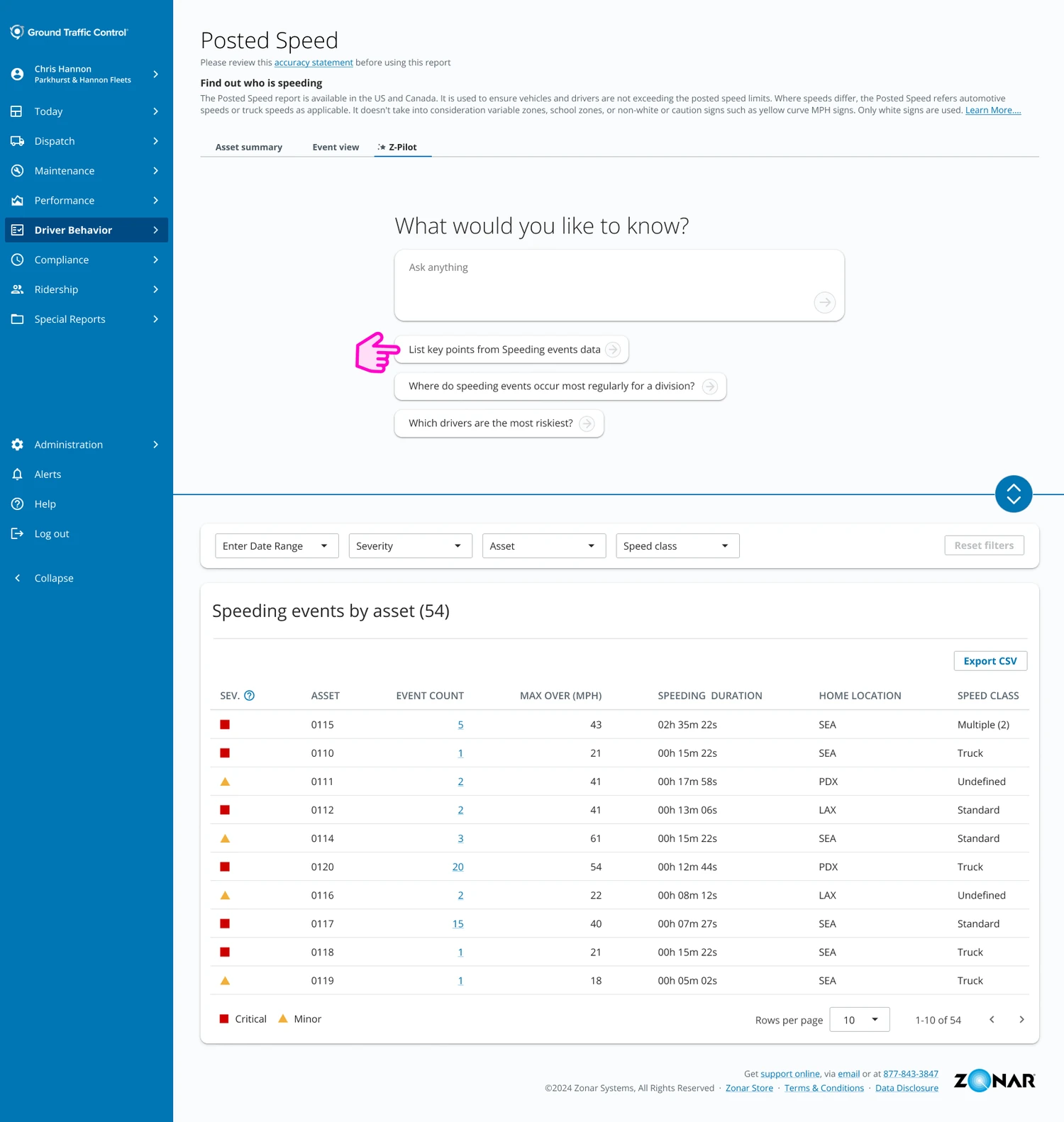Click the Ridership people icon
The height and width of the screenshot is (1122, 1064).
pyautogui.click(x=18, y=289)
